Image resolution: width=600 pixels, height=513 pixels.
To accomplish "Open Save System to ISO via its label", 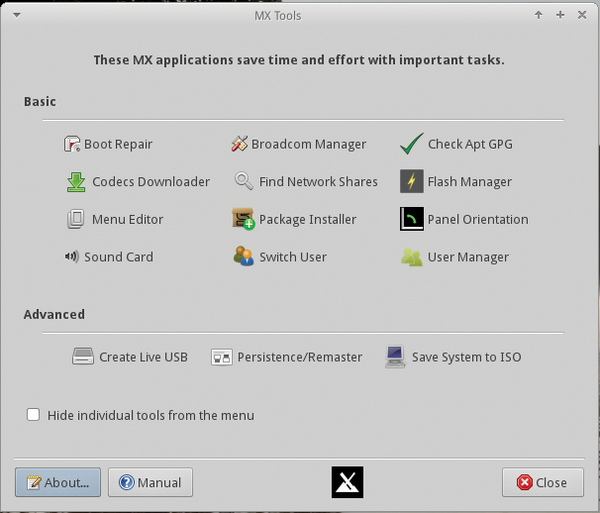I will point(466,357).
